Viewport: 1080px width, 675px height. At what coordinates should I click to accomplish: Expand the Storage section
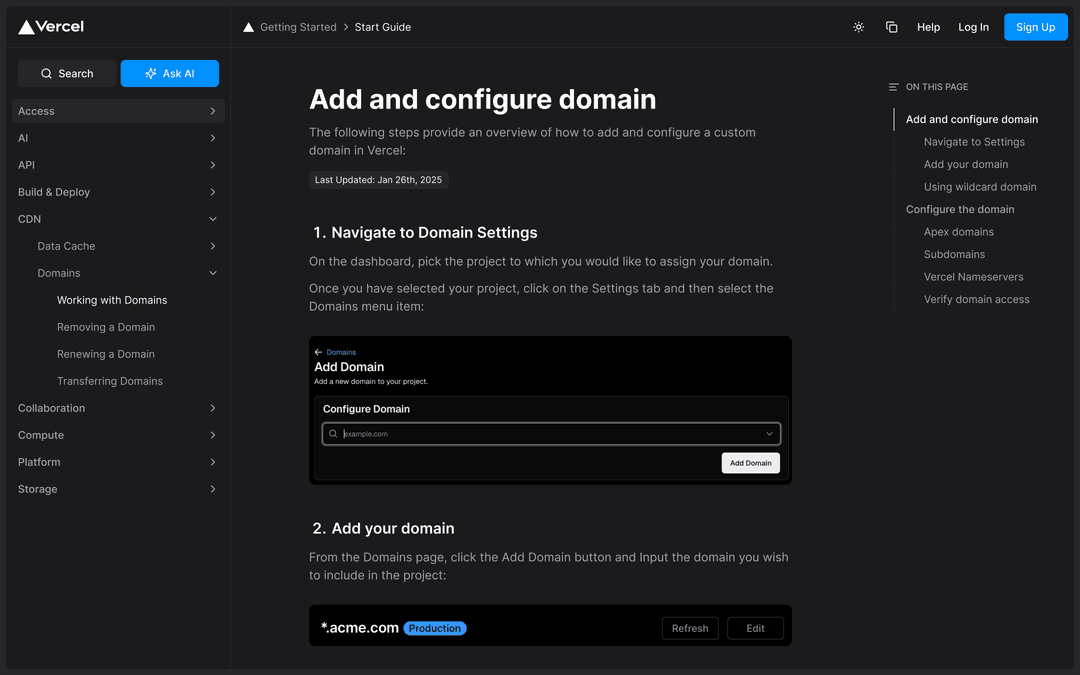(118, 489)
